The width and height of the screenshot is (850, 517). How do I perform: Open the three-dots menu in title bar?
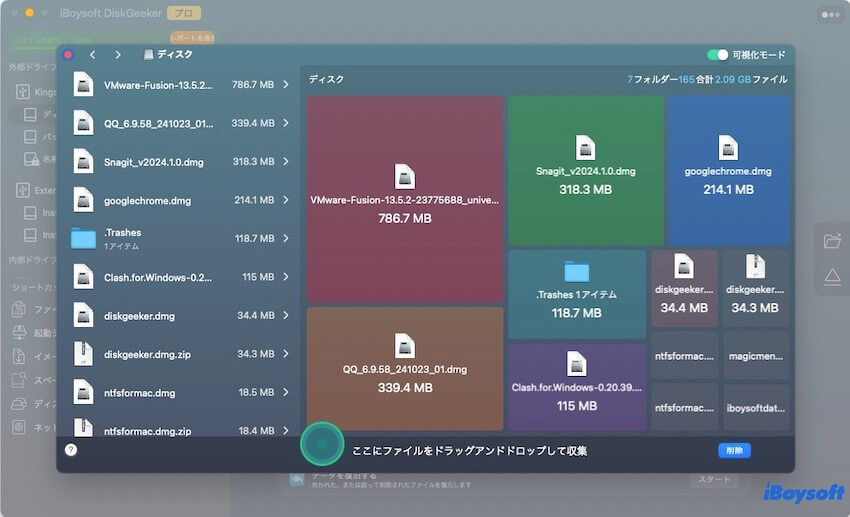[830, 15]
